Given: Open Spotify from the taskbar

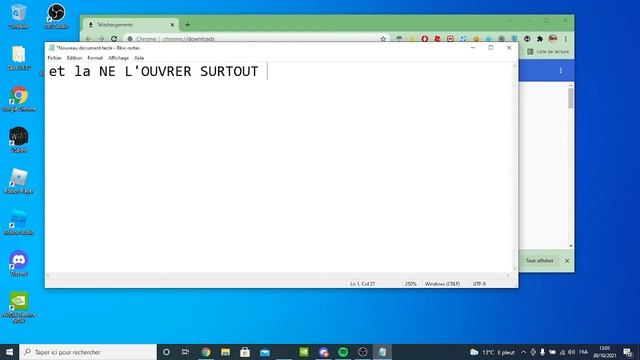Looking at the screenshot, I should [343, 352].
